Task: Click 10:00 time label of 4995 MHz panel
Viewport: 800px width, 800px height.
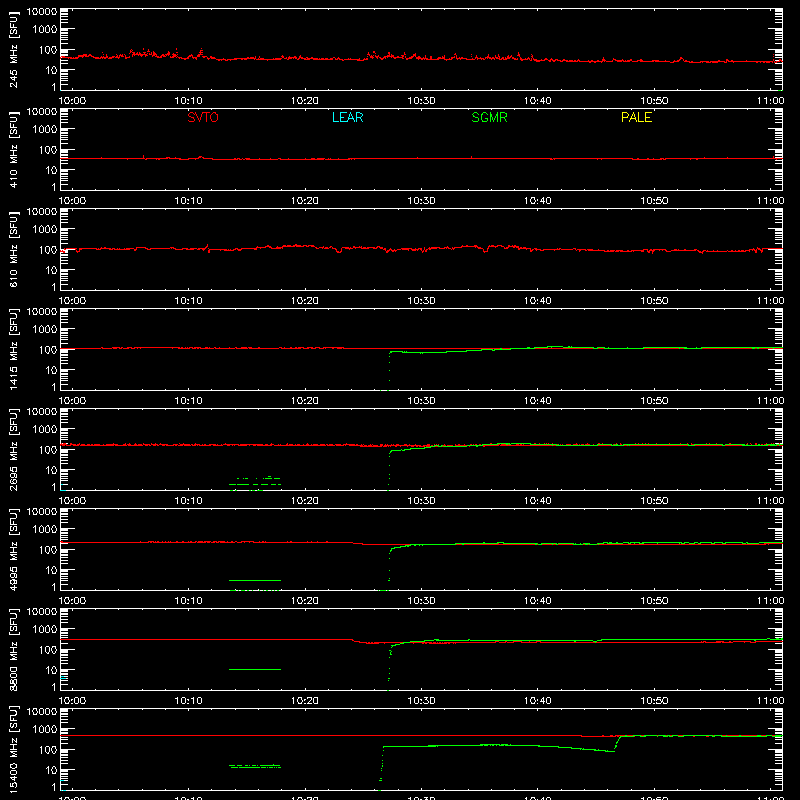Action: (x=72, y=601)
